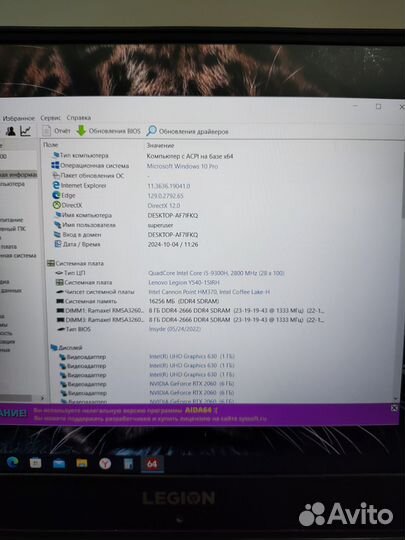The width and height of the screenshot is (405, 540).
Task: Open the Mail taskbar icon
Action: pos(59,464)
